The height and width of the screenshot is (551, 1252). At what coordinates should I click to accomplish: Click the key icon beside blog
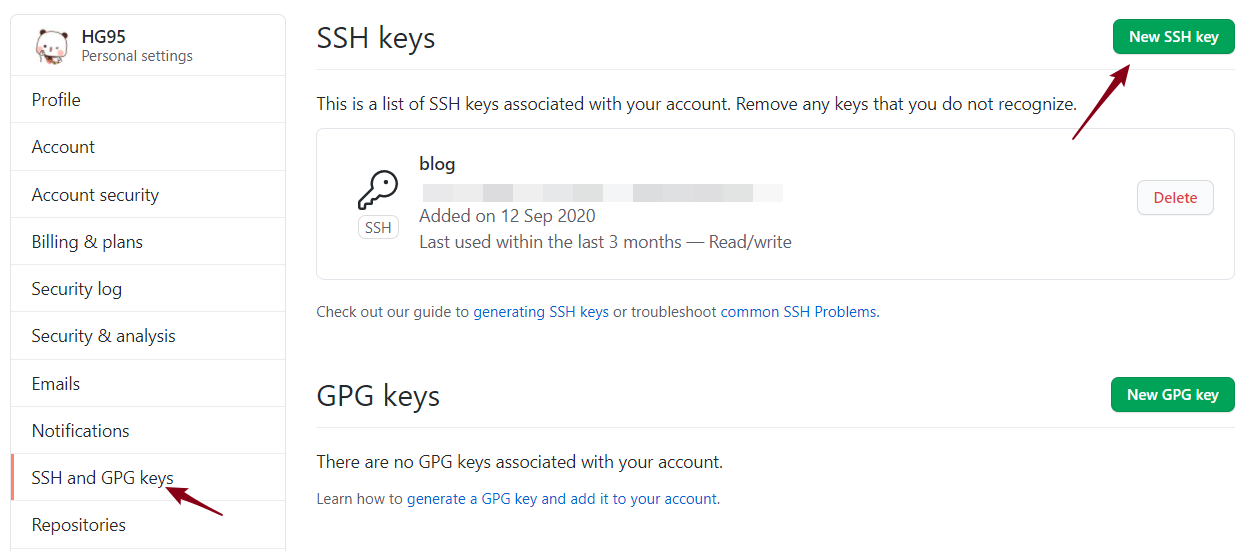click(378, 189)
